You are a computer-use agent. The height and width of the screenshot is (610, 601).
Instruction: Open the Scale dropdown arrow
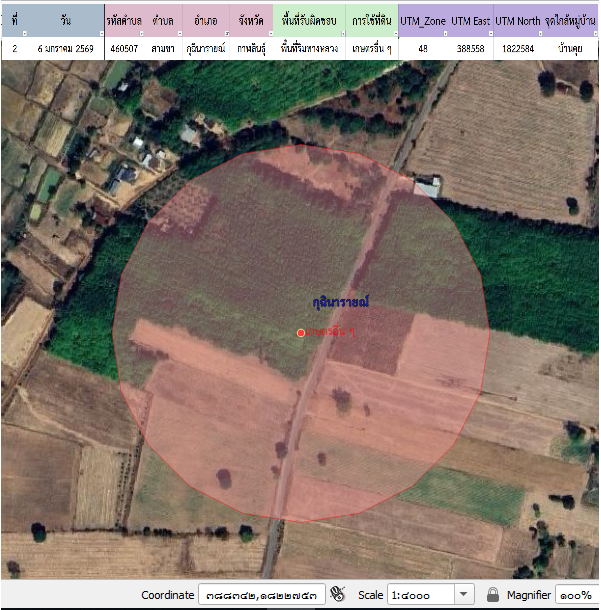tap(463, 595)
